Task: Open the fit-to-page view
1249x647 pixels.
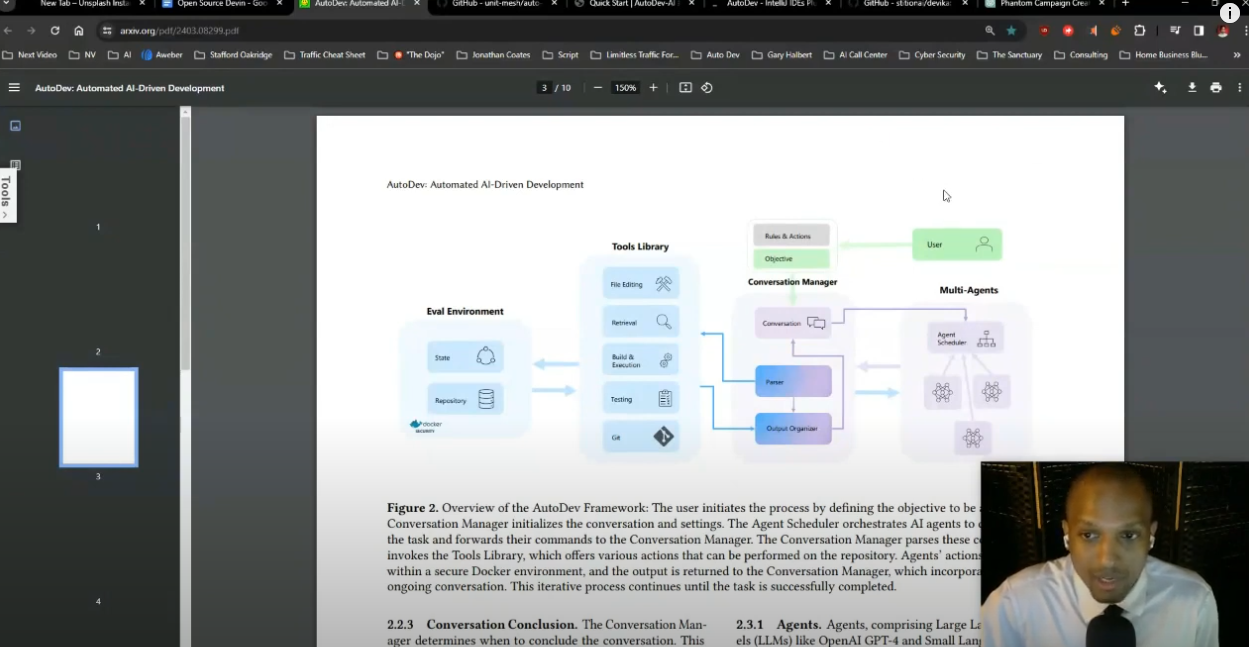Action: 685,87
